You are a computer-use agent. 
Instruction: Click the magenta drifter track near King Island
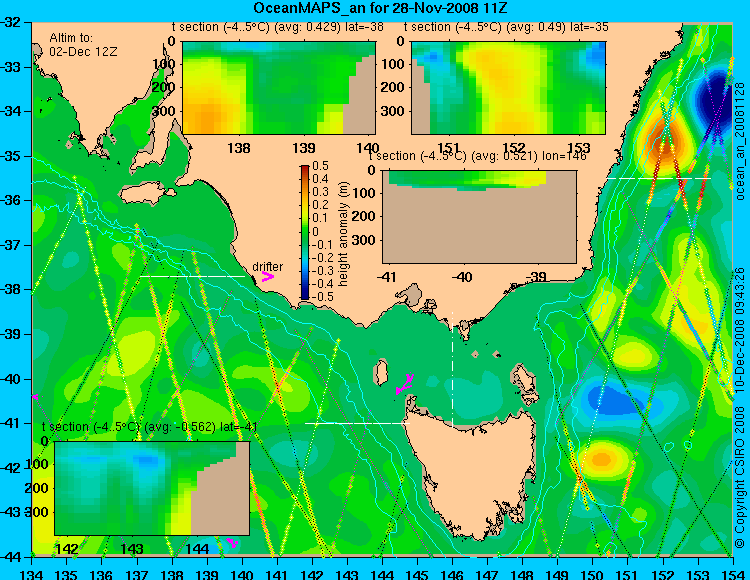[405, 384]
